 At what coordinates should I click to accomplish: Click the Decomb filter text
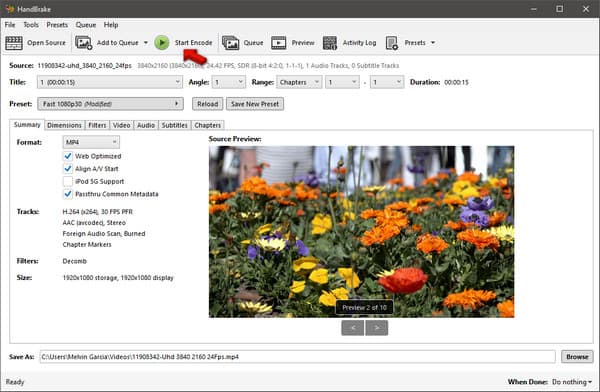(75, 261)
